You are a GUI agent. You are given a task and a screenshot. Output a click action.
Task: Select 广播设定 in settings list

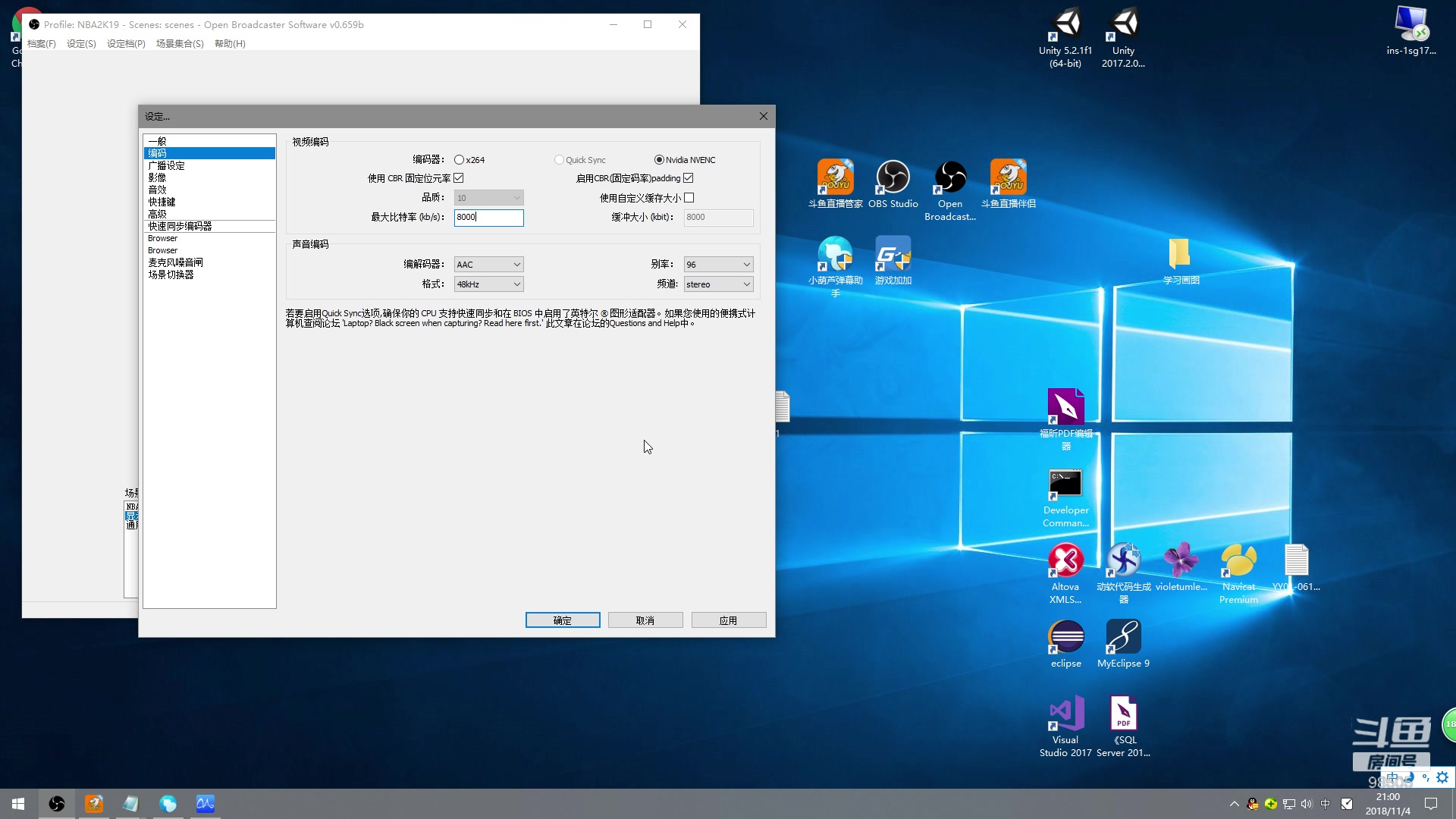[x=167, y=165]
